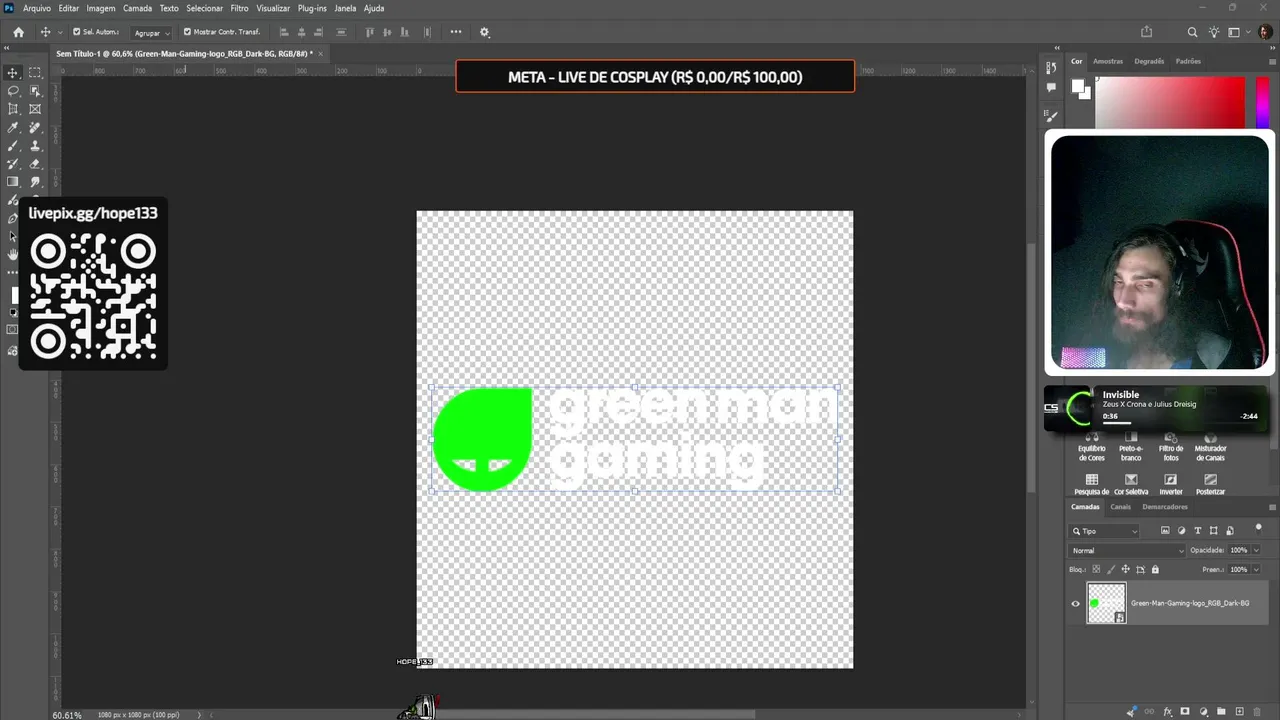This screenshot has width=1280, height=720.
Task: Open the layer filter Tipo dropdown
Action: [1104, 531]
